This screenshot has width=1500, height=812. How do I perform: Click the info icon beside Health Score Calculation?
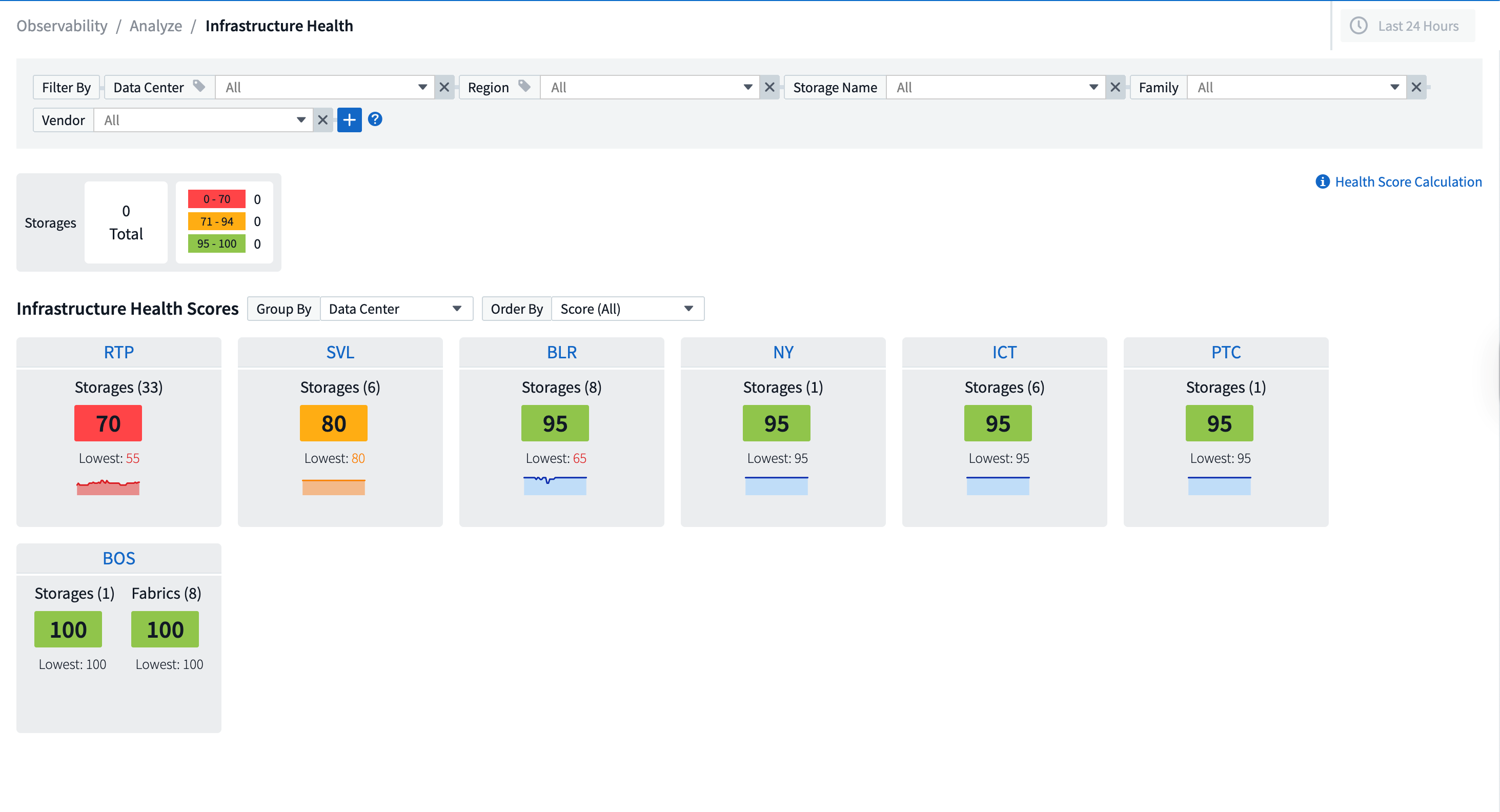tap(1323, 181)
